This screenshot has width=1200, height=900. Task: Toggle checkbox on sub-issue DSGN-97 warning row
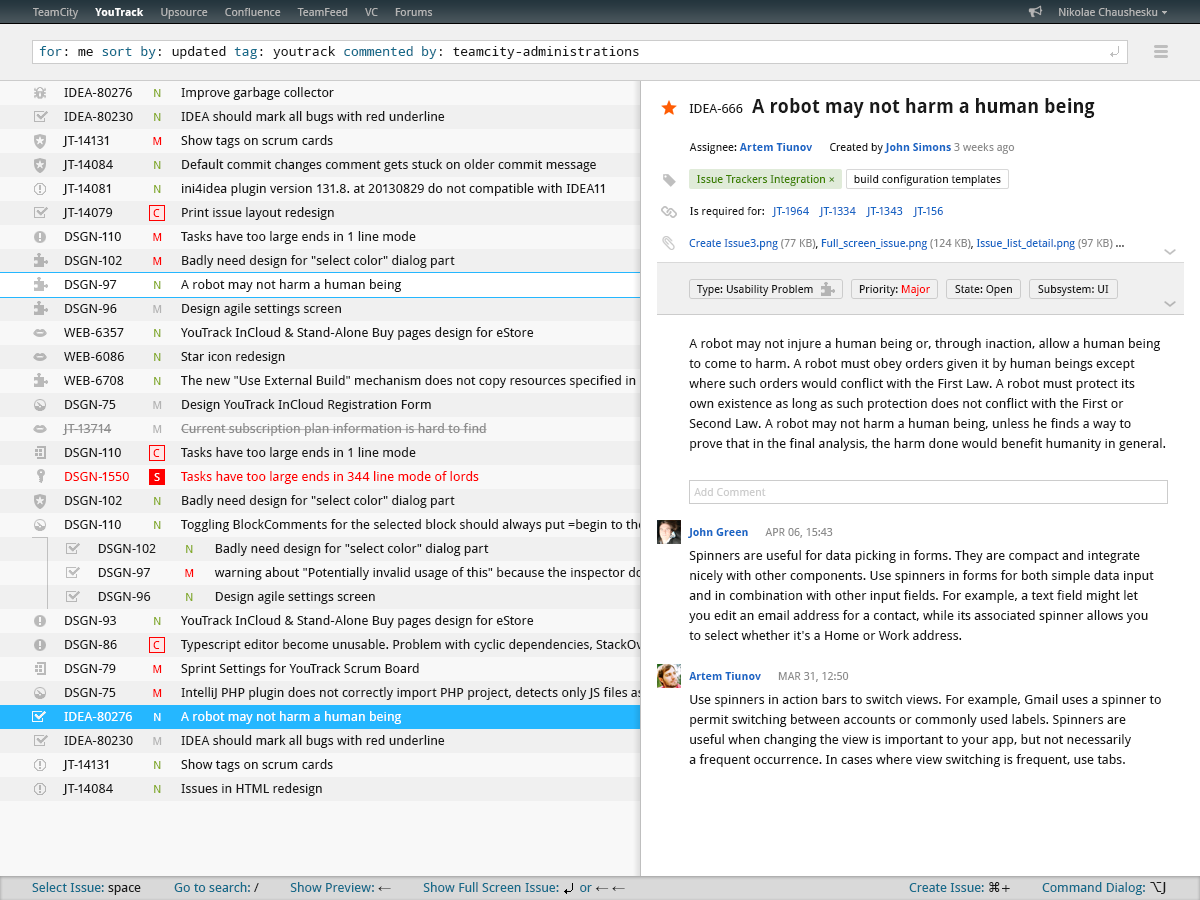72,572
